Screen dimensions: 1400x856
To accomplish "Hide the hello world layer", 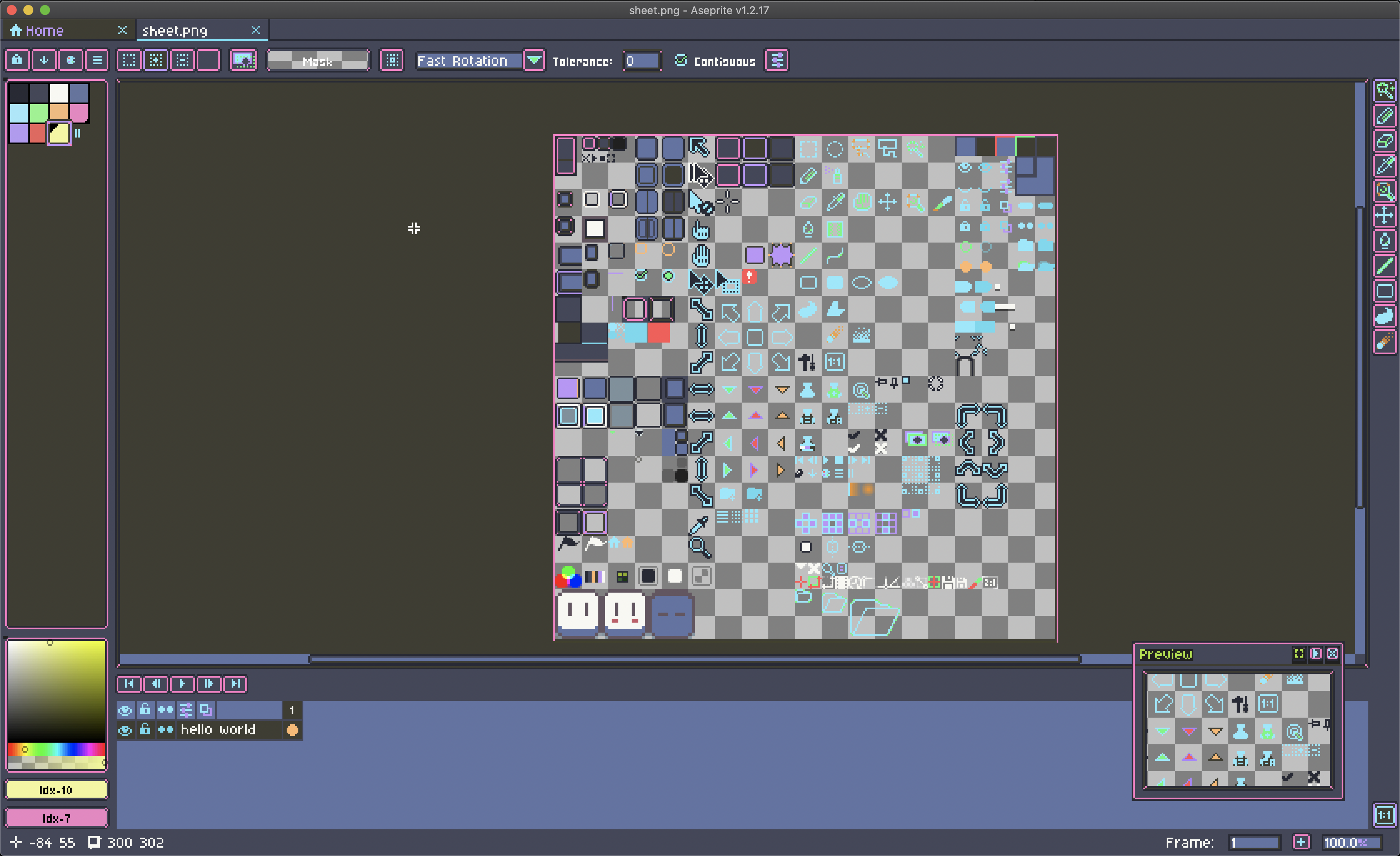I will pos(125,730).
